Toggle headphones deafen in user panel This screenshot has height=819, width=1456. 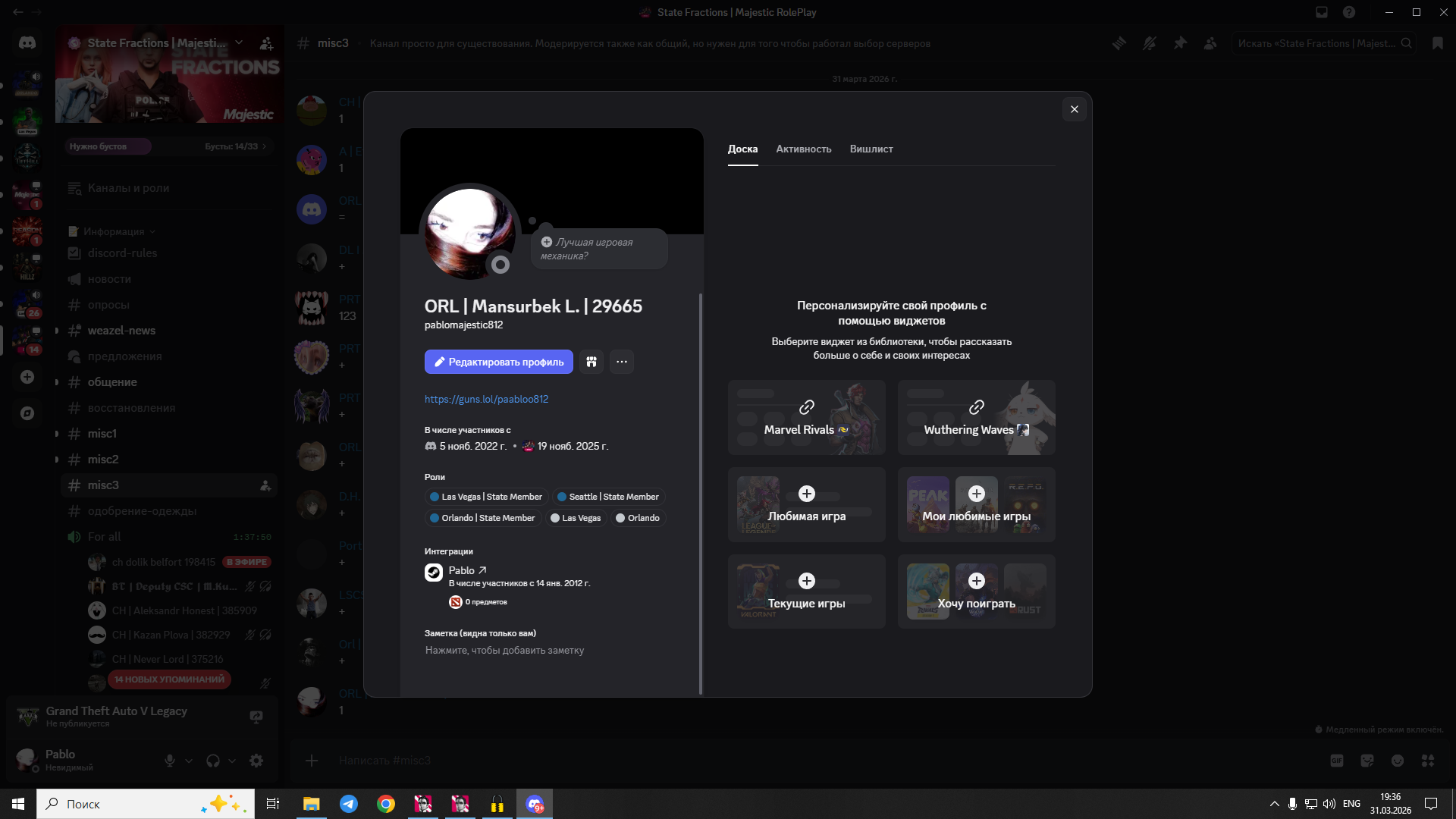[x=213, y=761]
